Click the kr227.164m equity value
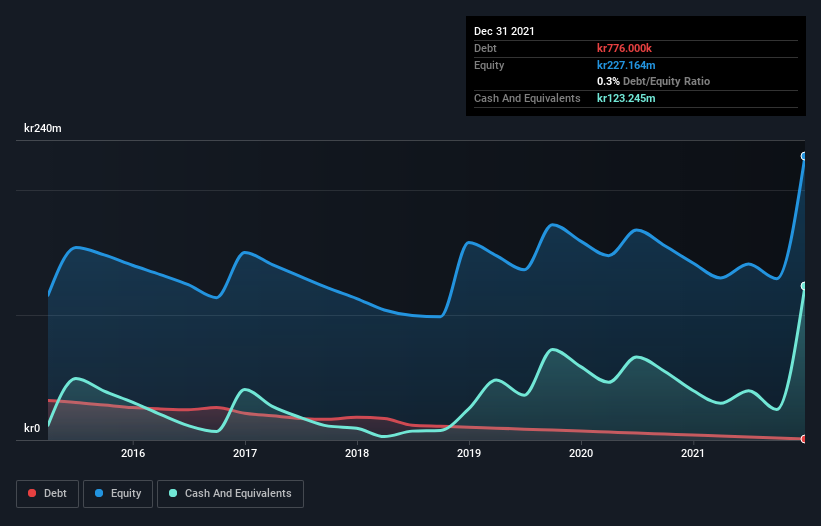This screenshot has width=821, height=526. (x=626, y=65)
